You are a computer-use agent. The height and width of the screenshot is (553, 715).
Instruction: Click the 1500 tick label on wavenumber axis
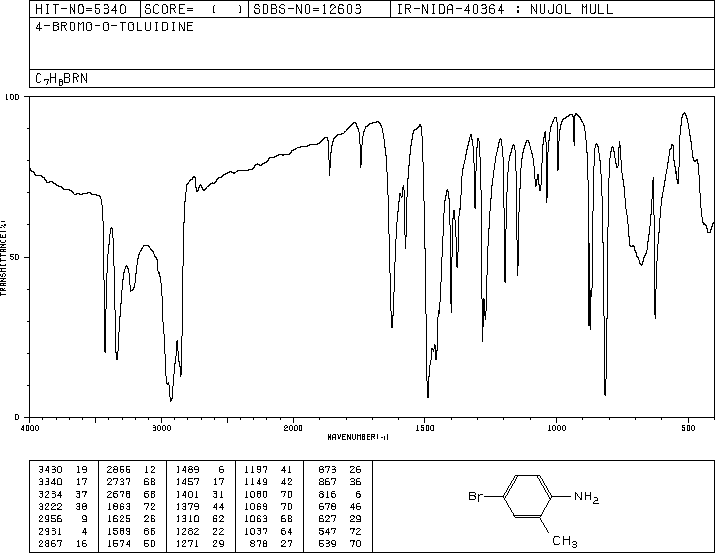pos(425,428)
